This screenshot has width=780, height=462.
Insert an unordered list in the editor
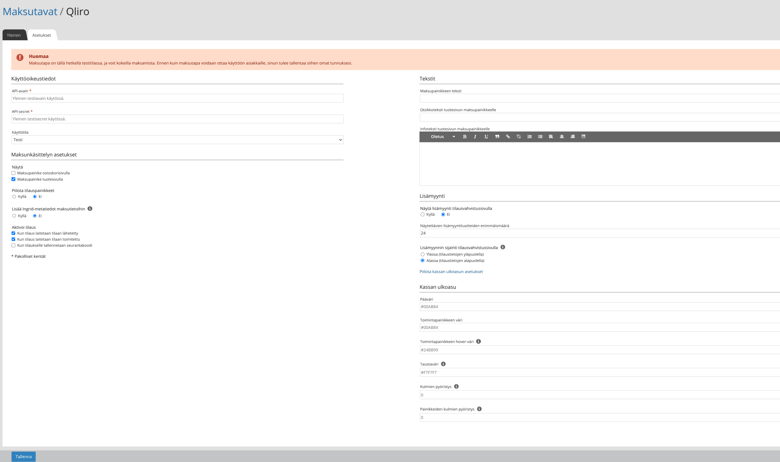[540, 137]
